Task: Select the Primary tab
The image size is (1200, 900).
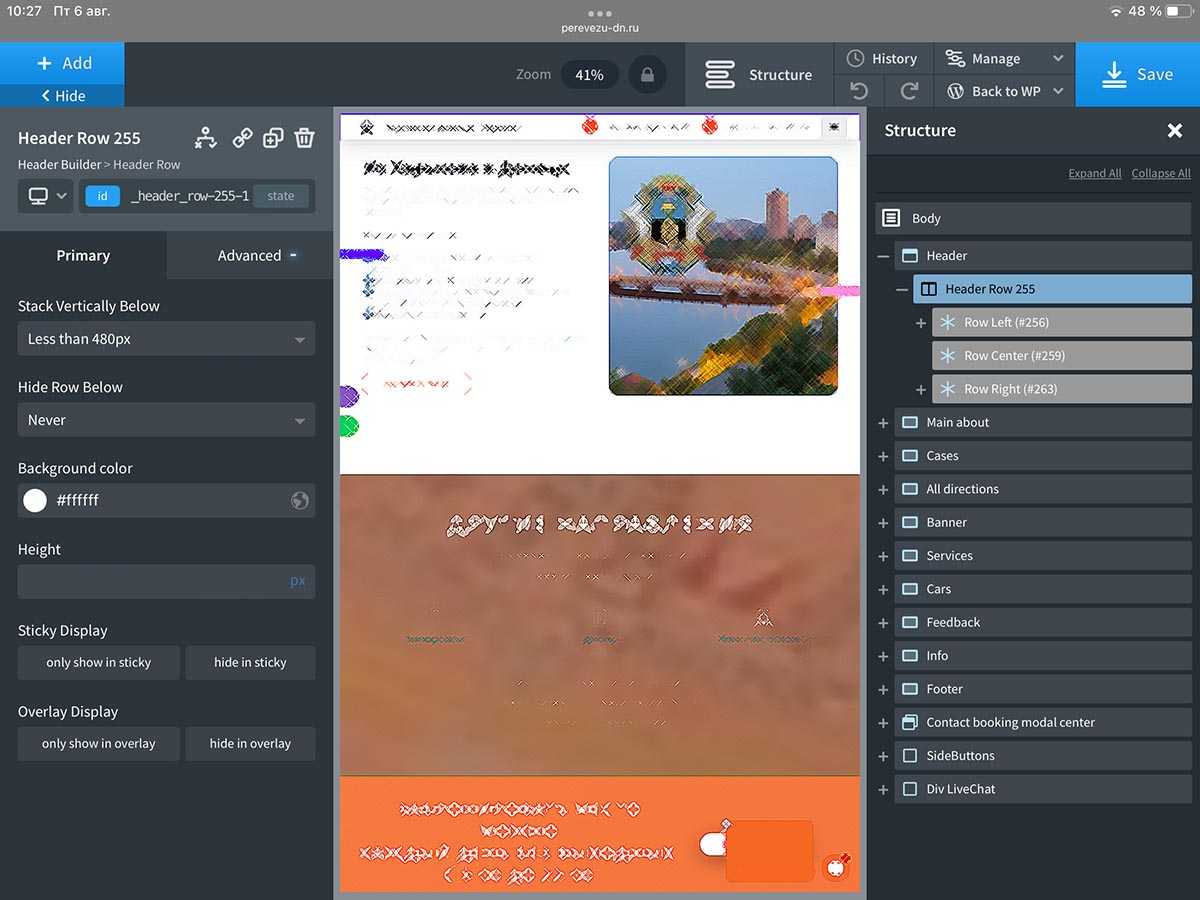Action: (83, 256)
